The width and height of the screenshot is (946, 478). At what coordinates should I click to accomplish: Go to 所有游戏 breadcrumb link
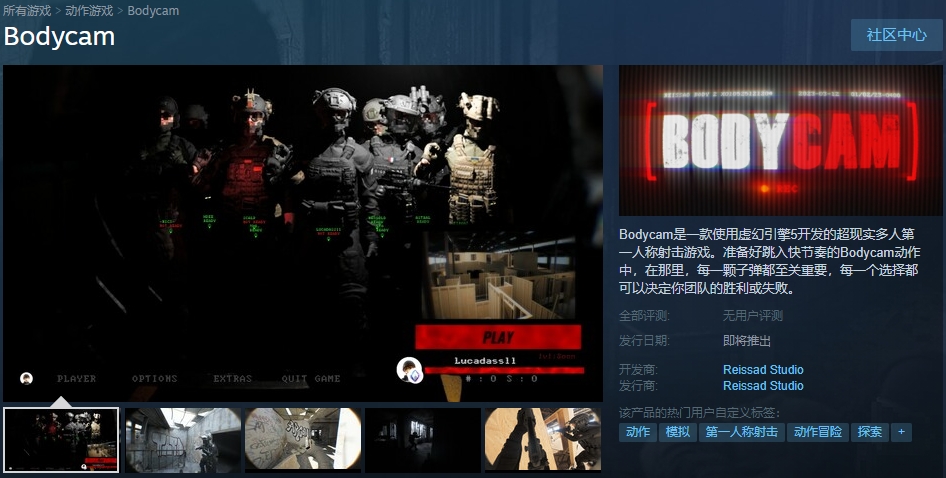pyautogui.click(x=27, y=11)
